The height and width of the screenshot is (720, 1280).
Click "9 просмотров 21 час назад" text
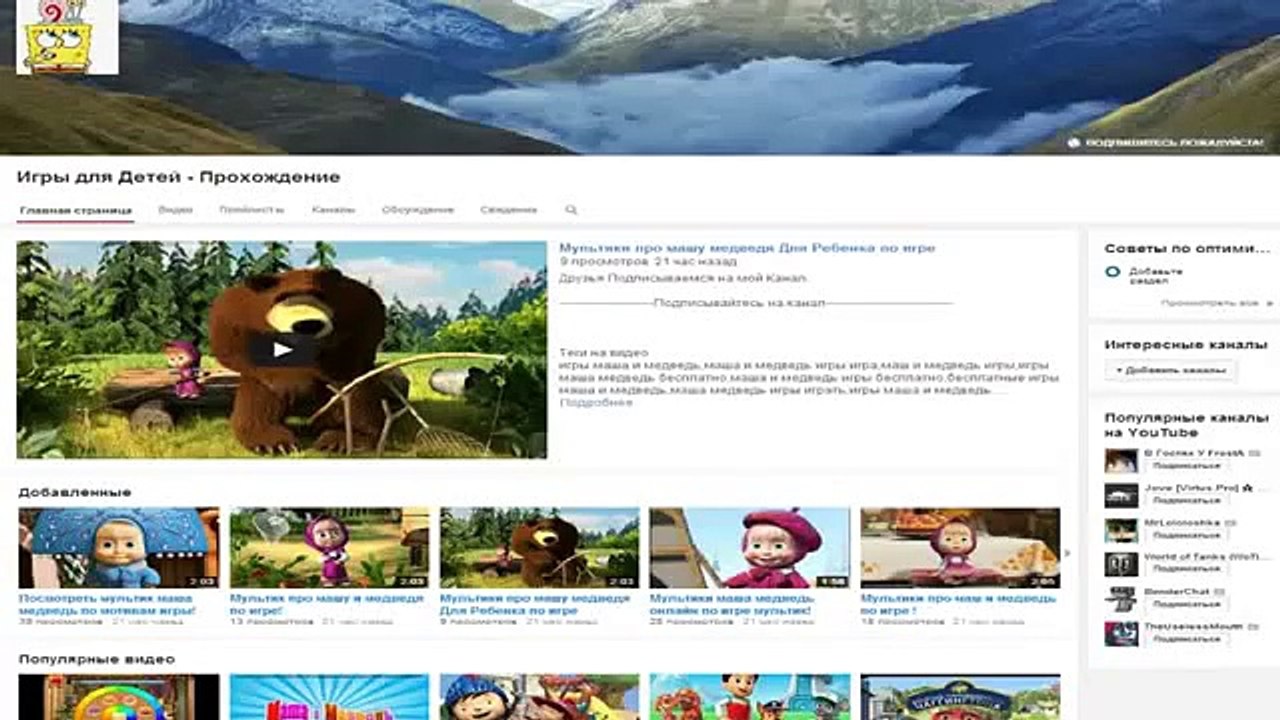tap(648, 262)
